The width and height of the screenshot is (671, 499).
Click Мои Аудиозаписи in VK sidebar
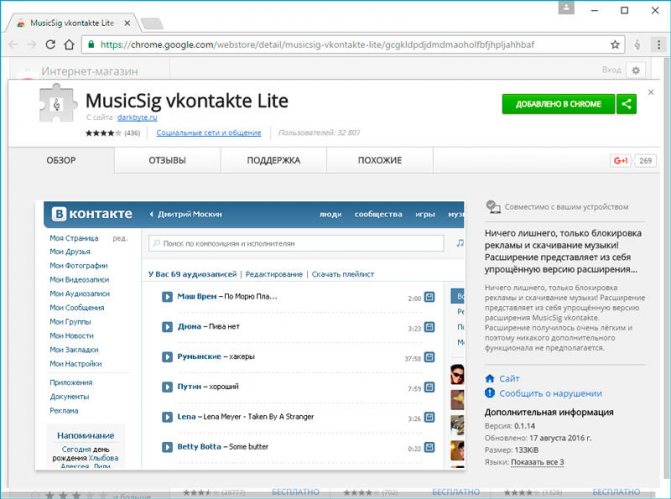80,294
